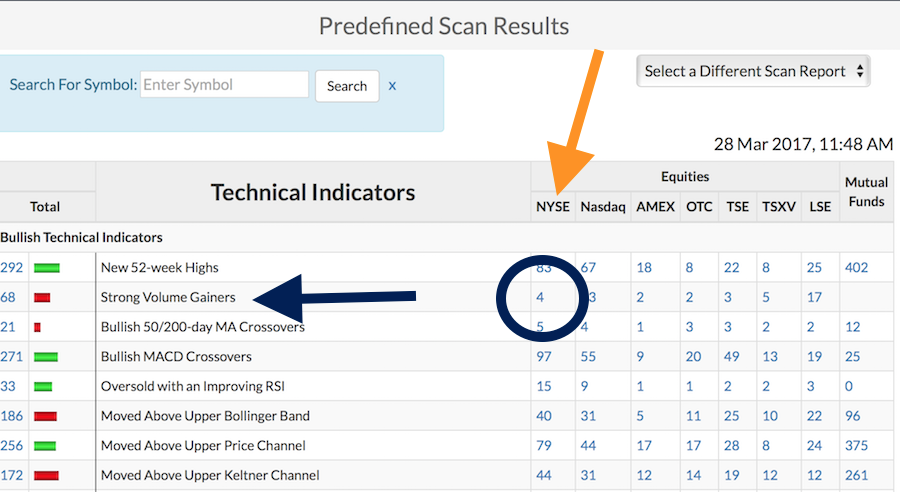The image size is (900, 492).
Task: Click red bar icon for Upper Keltner Channel
Action: (46, 476)
